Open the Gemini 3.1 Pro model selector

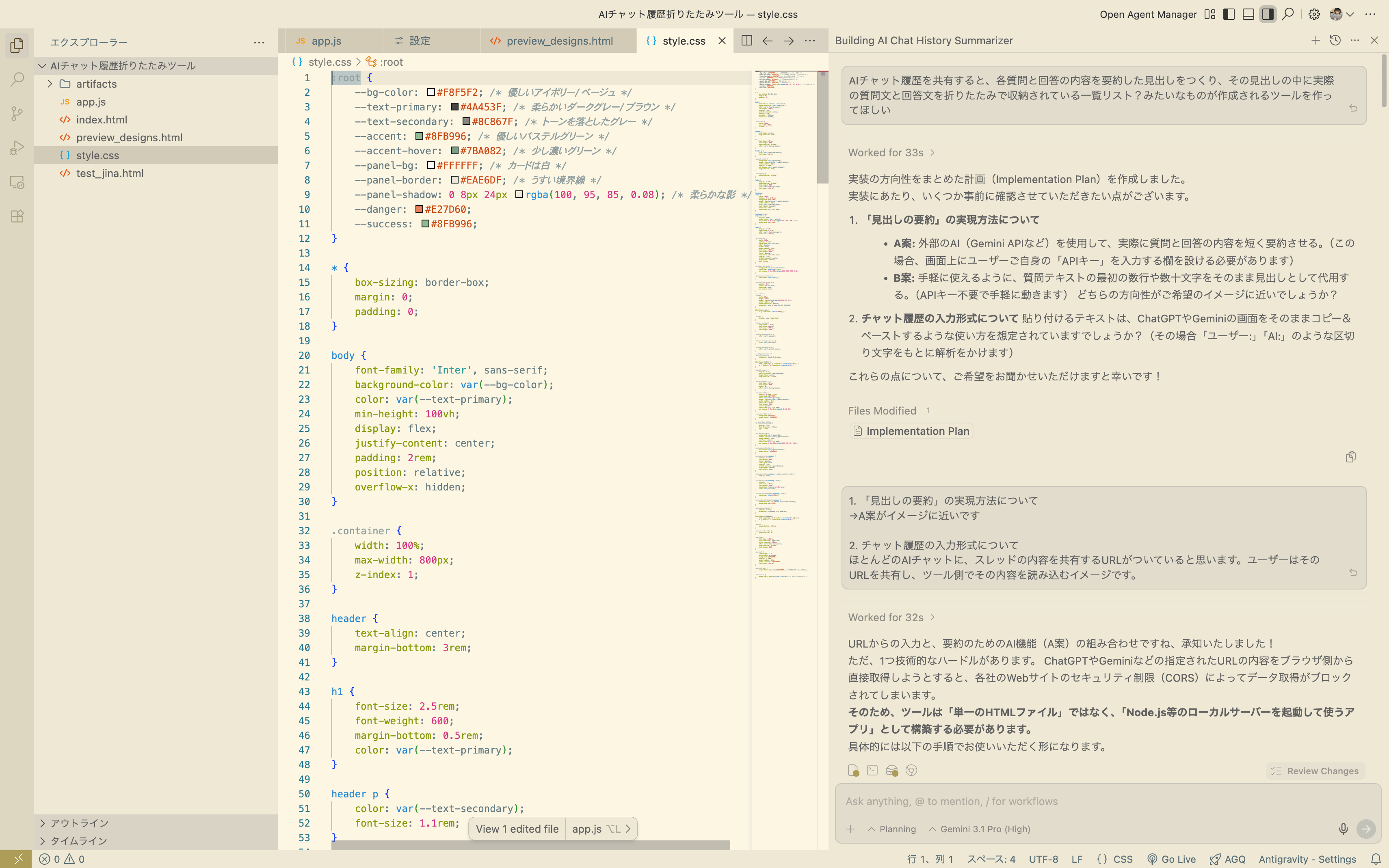(x=982, y=828)
